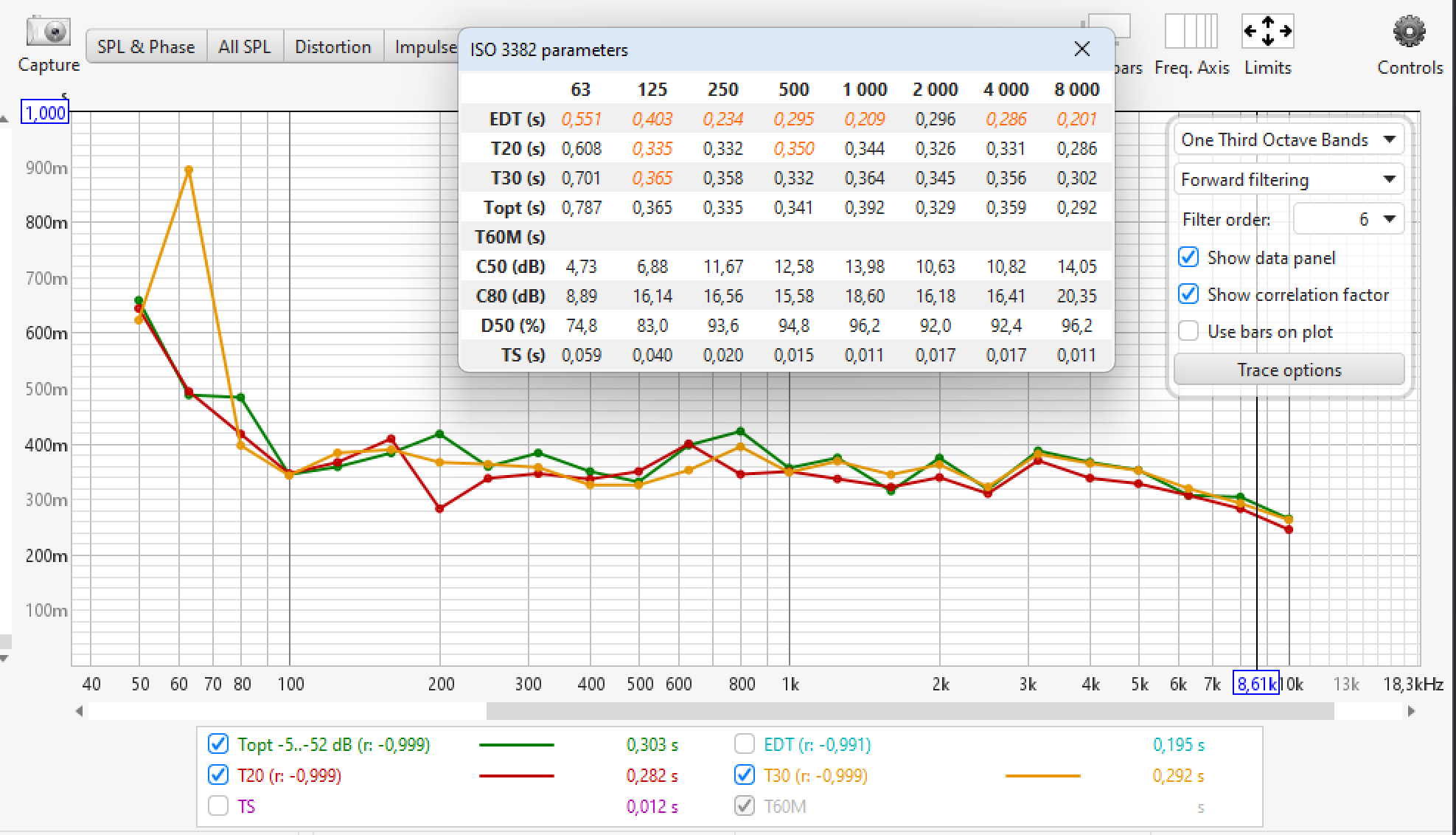Click the Topt value 0,787

pos(582,207)
